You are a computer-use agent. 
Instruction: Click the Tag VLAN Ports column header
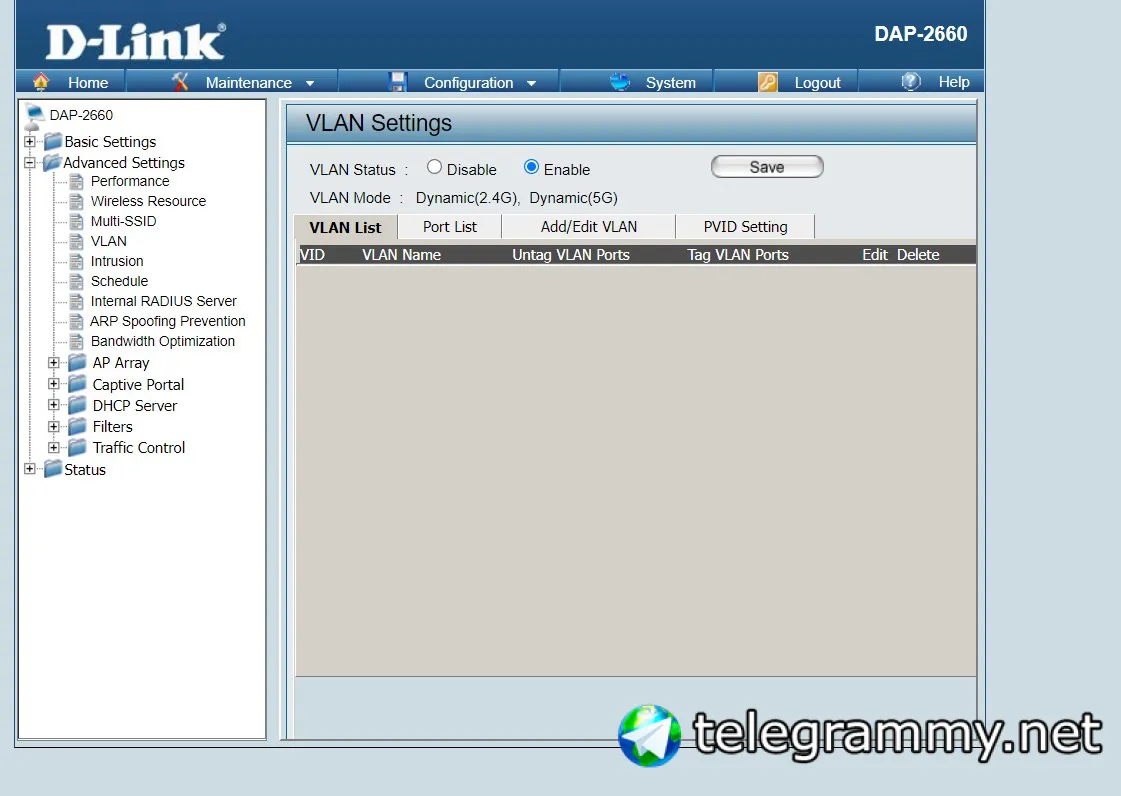pos(738,255)
